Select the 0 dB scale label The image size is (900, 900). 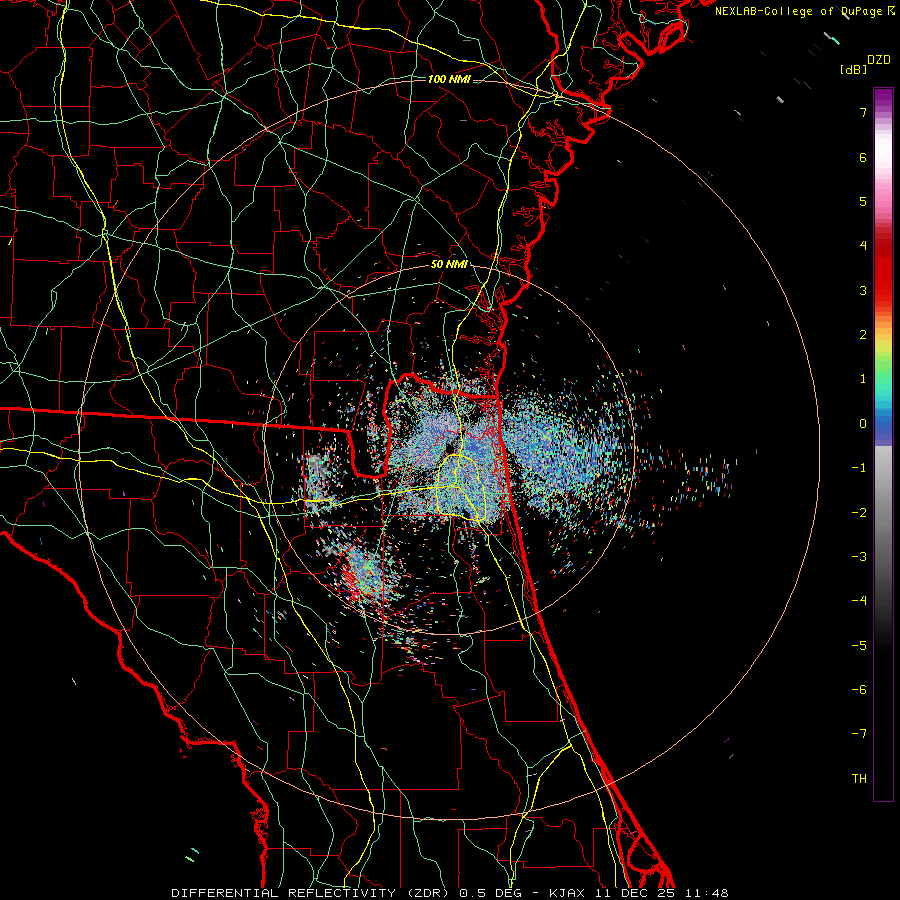tap(863, 424)
